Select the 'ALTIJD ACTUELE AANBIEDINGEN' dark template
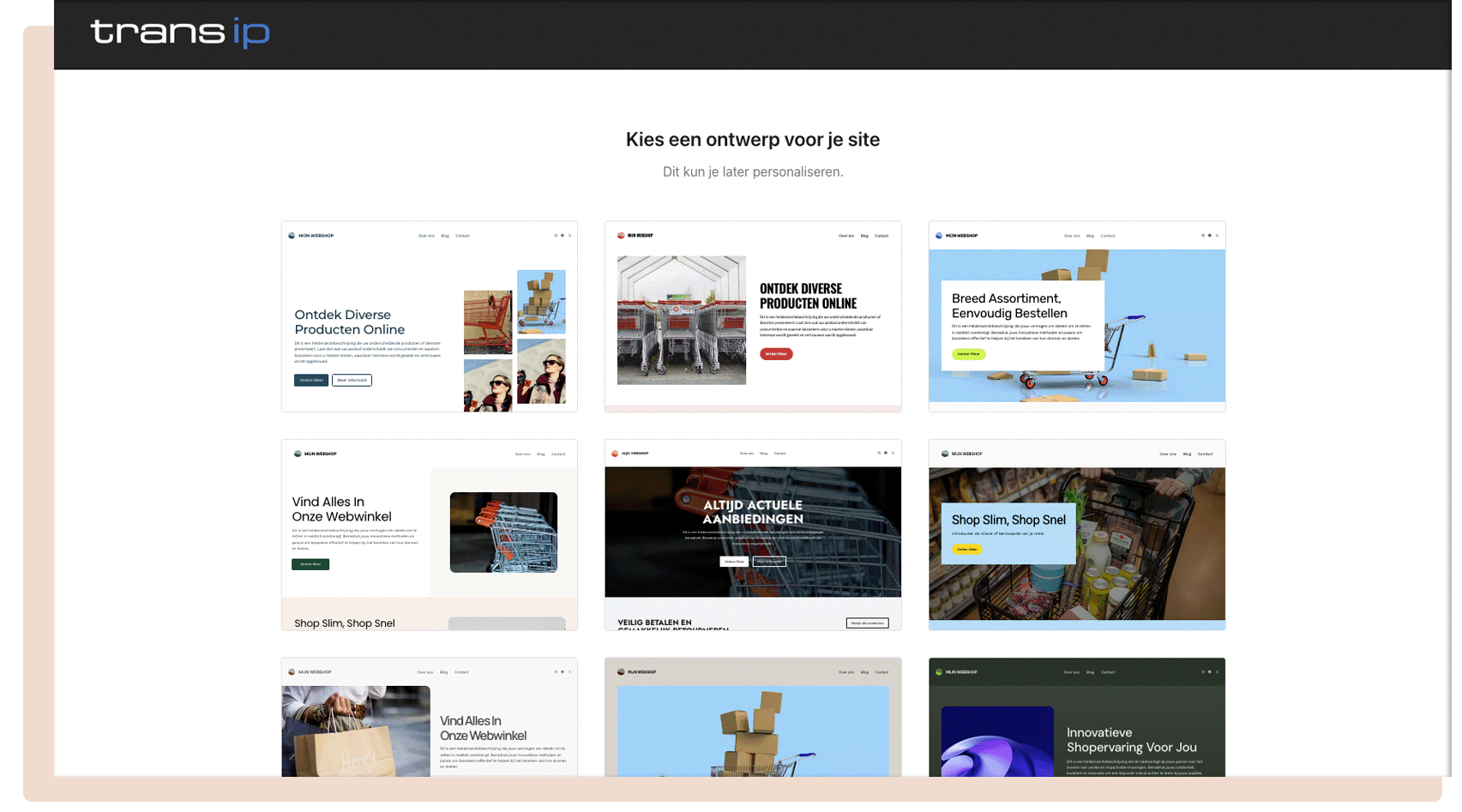This screenshot has height=812, width=1462. 752,534
